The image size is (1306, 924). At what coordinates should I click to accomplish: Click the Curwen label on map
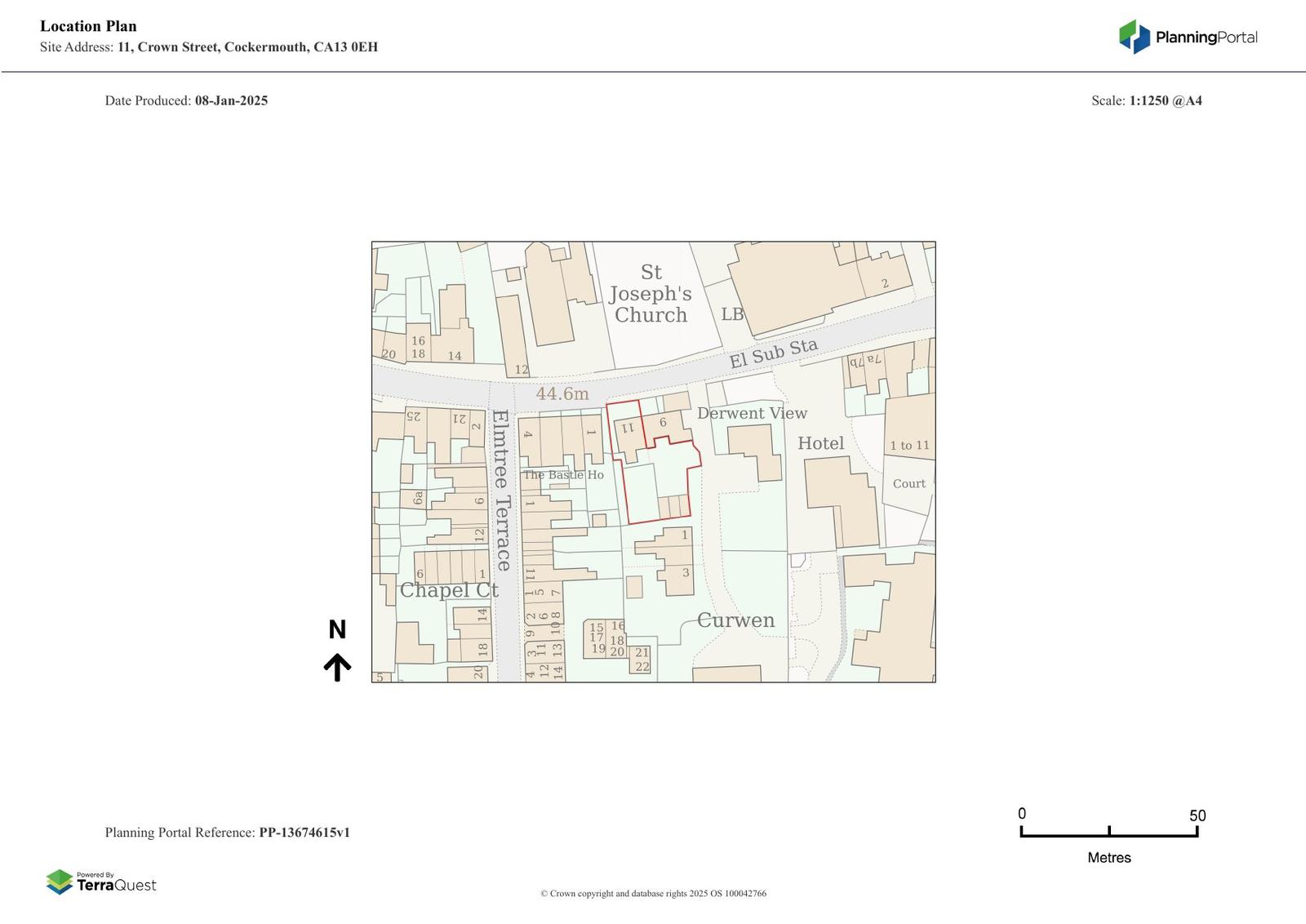pyautogui.click(x=735, y=620)
